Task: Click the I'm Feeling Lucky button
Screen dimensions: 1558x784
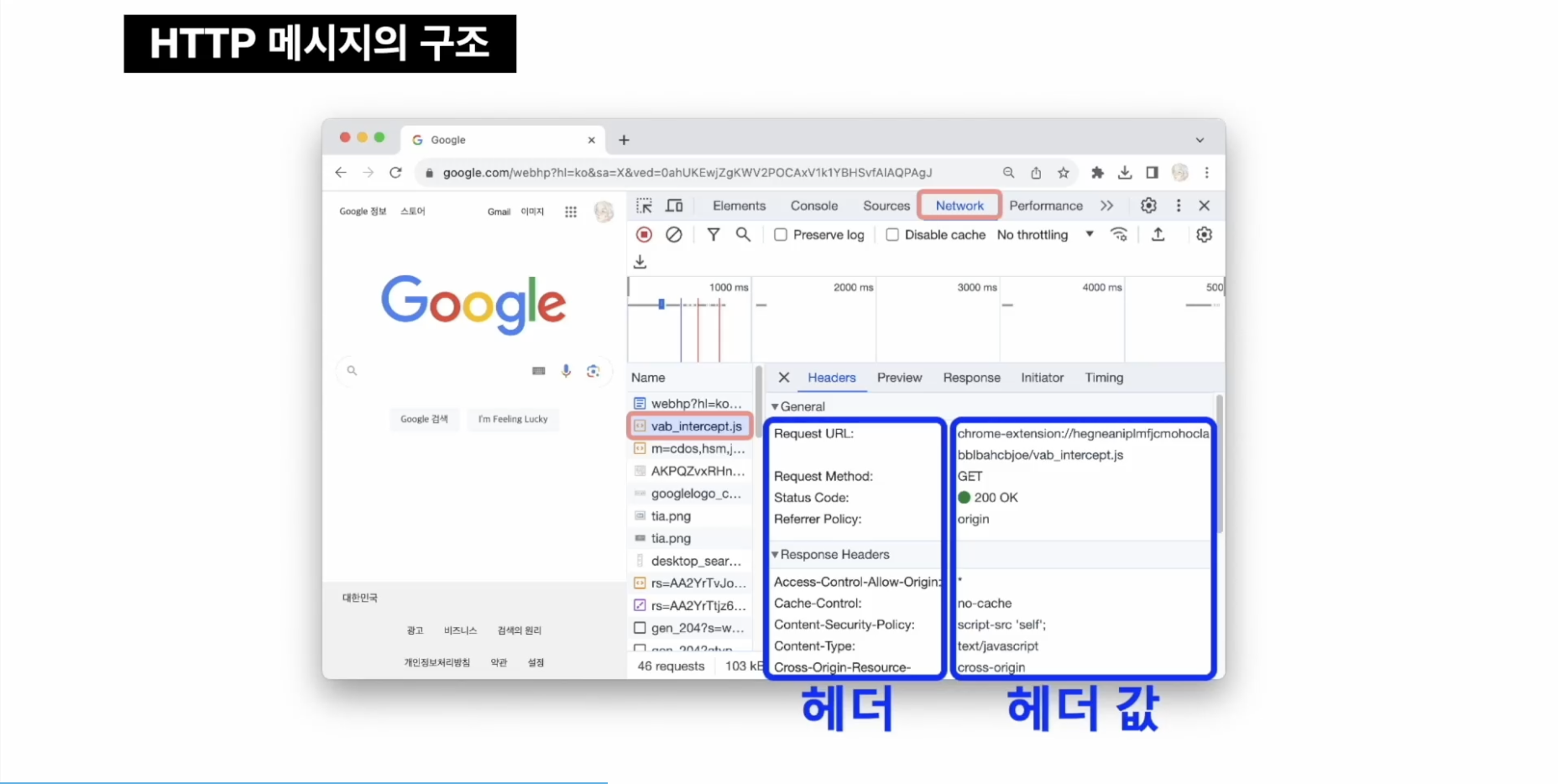Action: 512,419
